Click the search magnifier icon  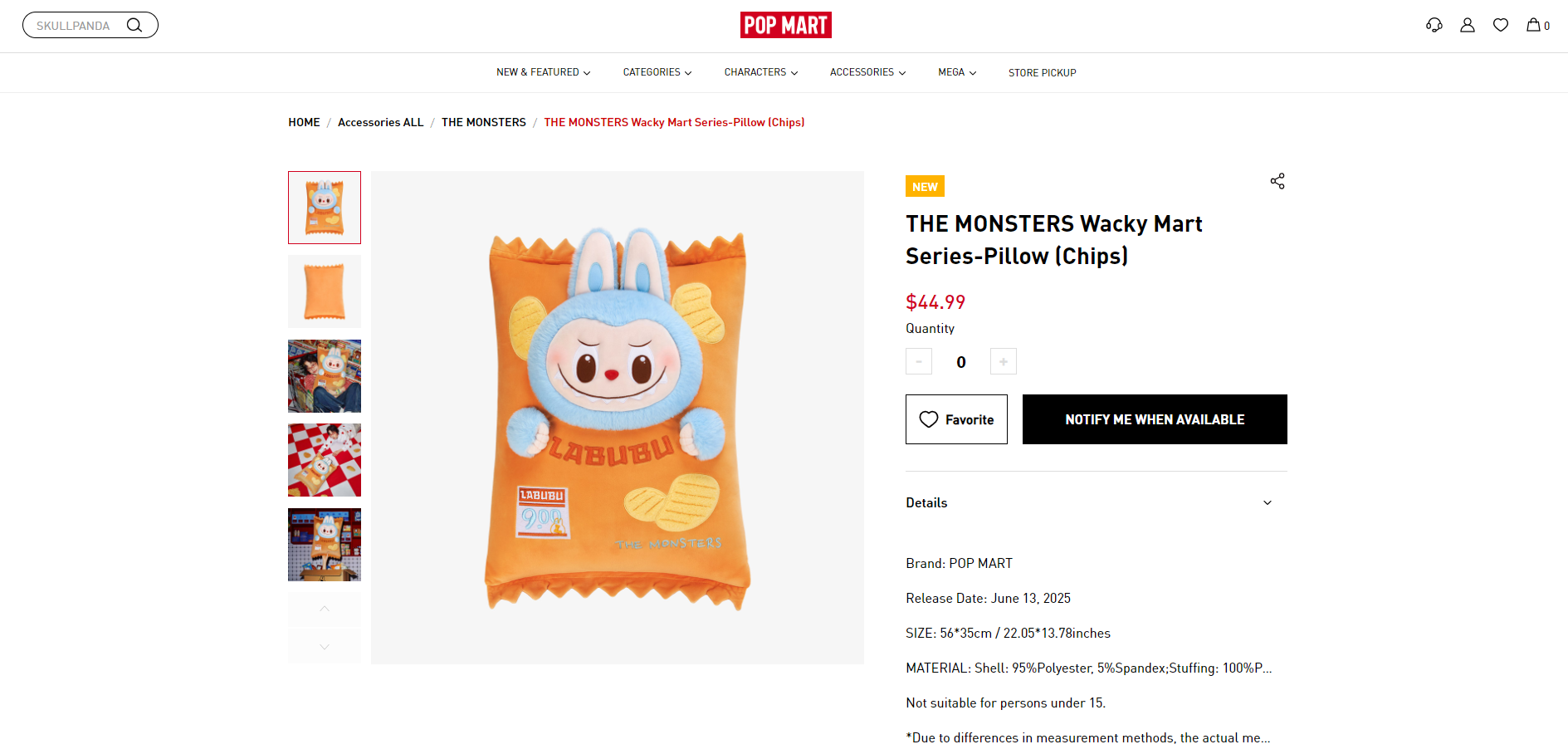[134, 25]
